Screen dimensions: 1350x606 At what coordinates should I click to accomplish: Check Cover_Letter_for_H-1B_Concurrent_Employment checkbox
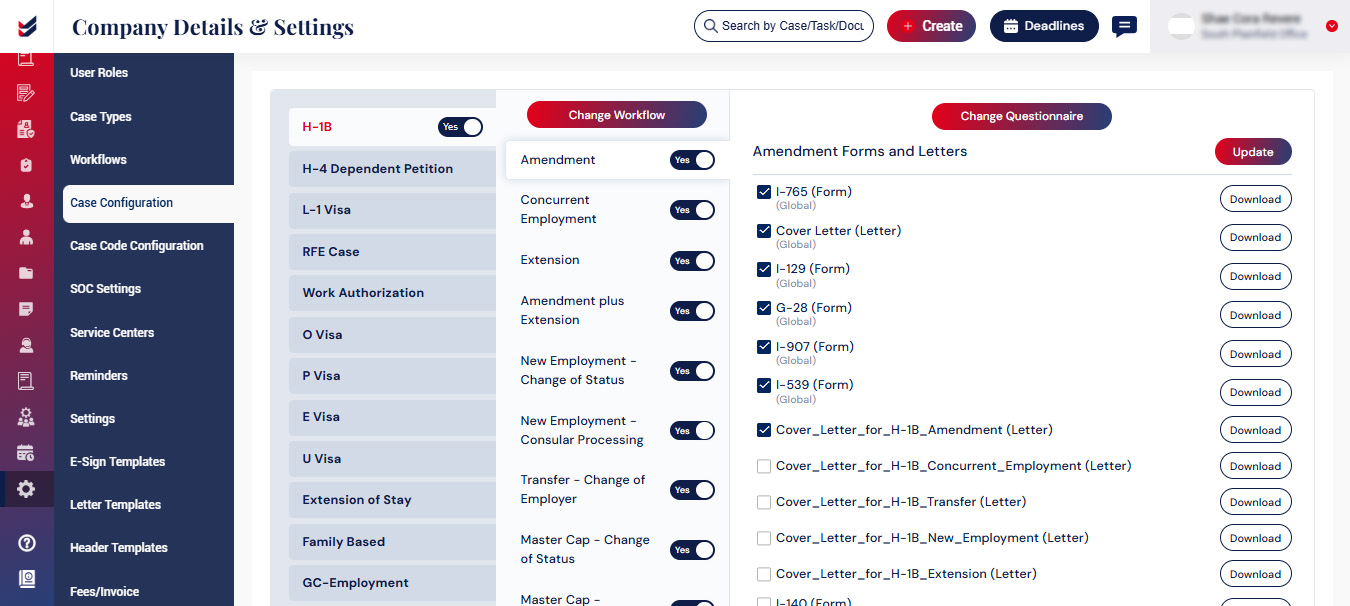764,466
